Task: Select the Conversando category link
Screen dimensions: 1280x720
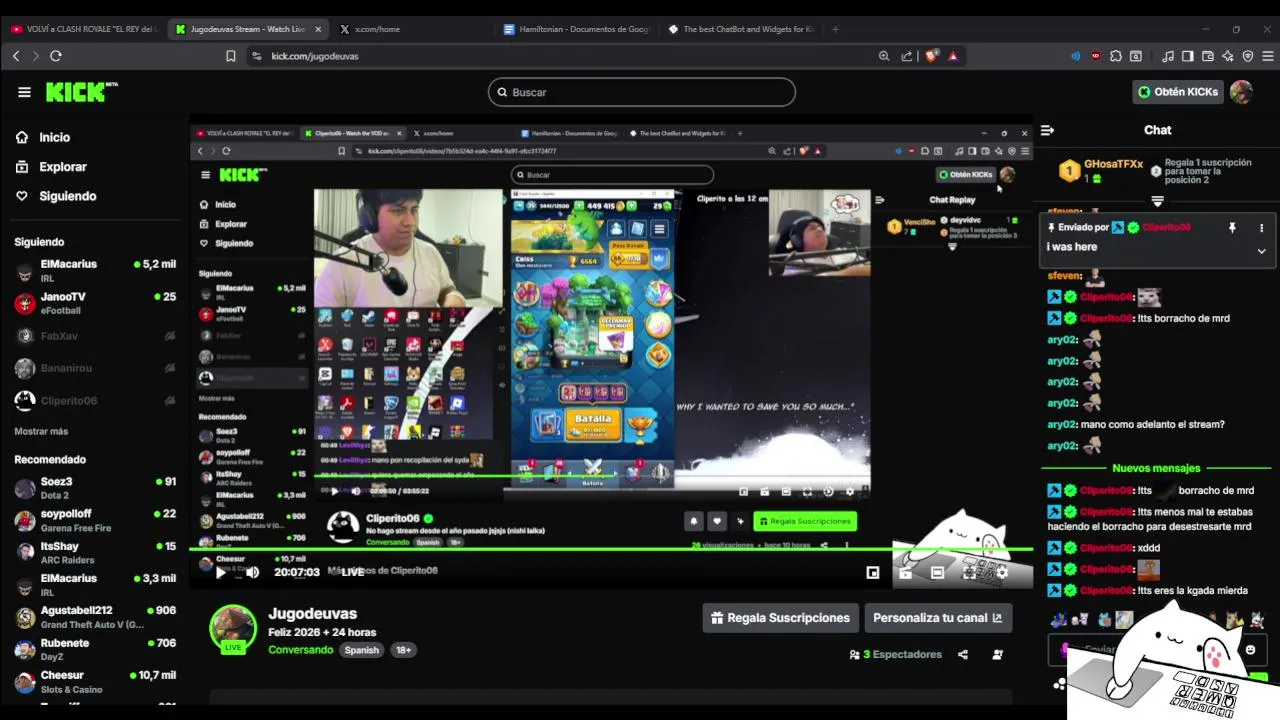Action: [x=300, y=650]
